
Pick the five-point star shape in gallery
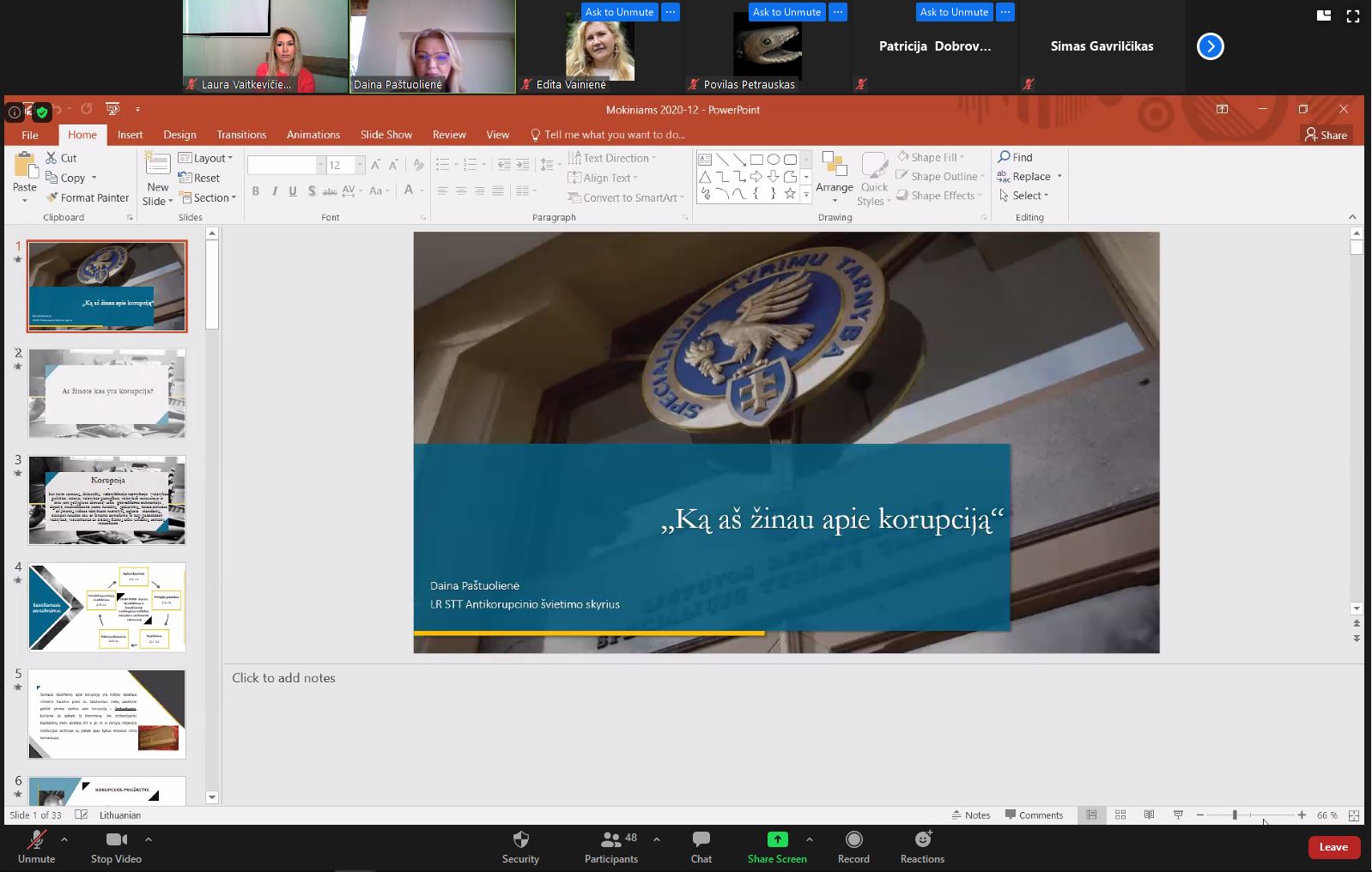point(790,194)
